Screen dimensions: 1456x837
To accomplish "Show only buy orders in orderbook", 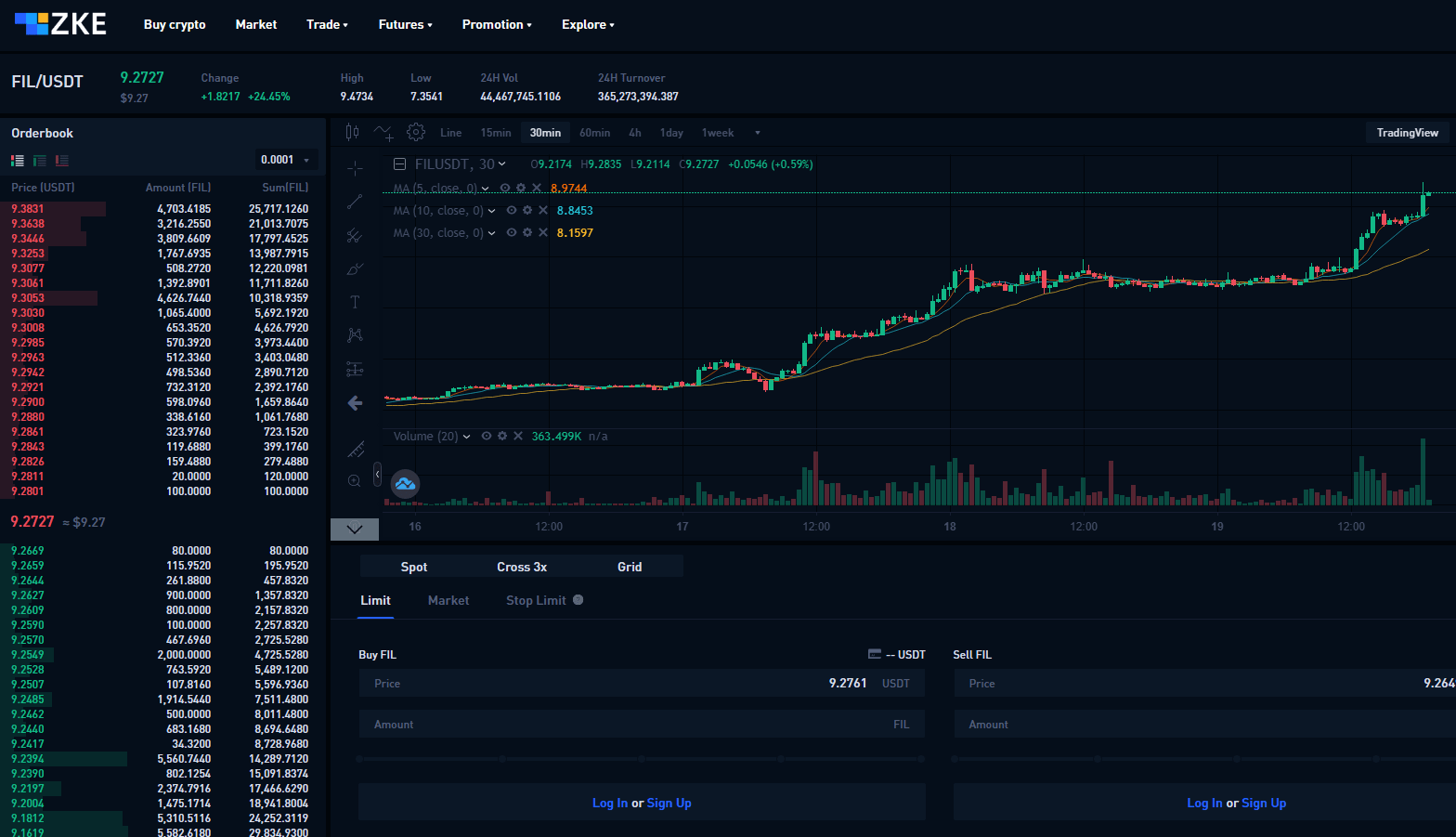I will [40, 161].
